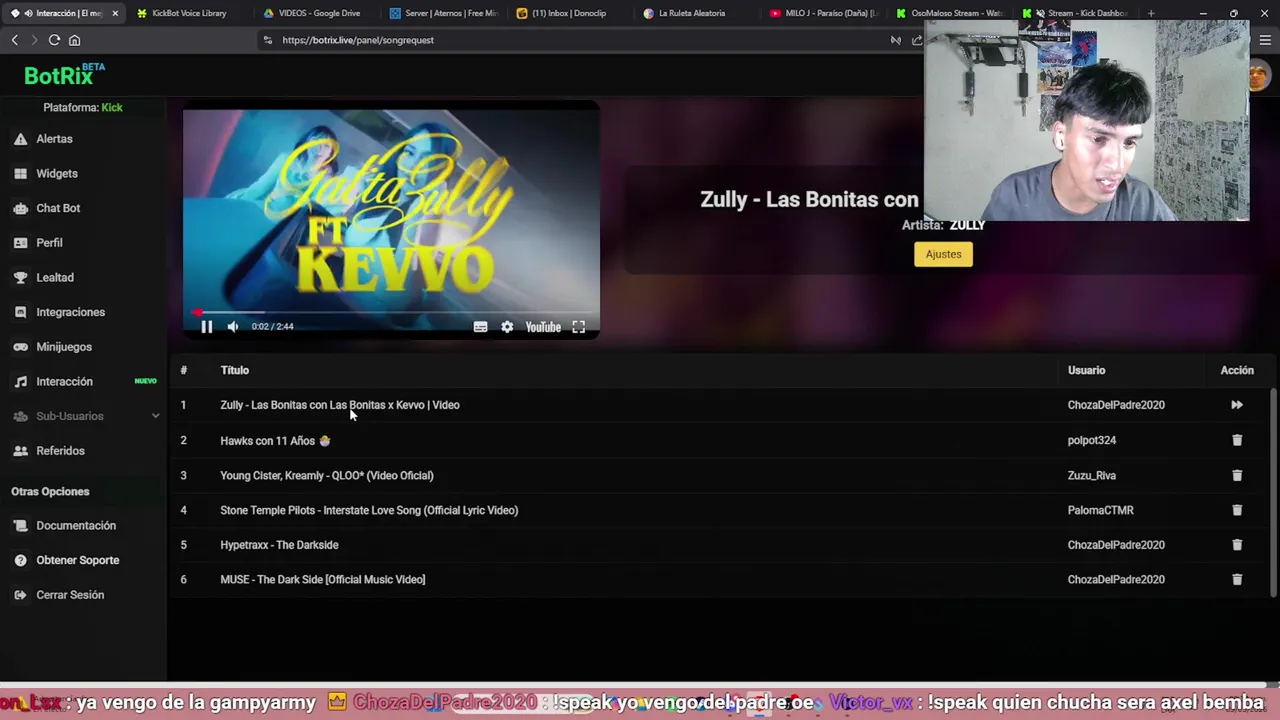
Task: Click the Acción column header
Action: point(1237,370)
